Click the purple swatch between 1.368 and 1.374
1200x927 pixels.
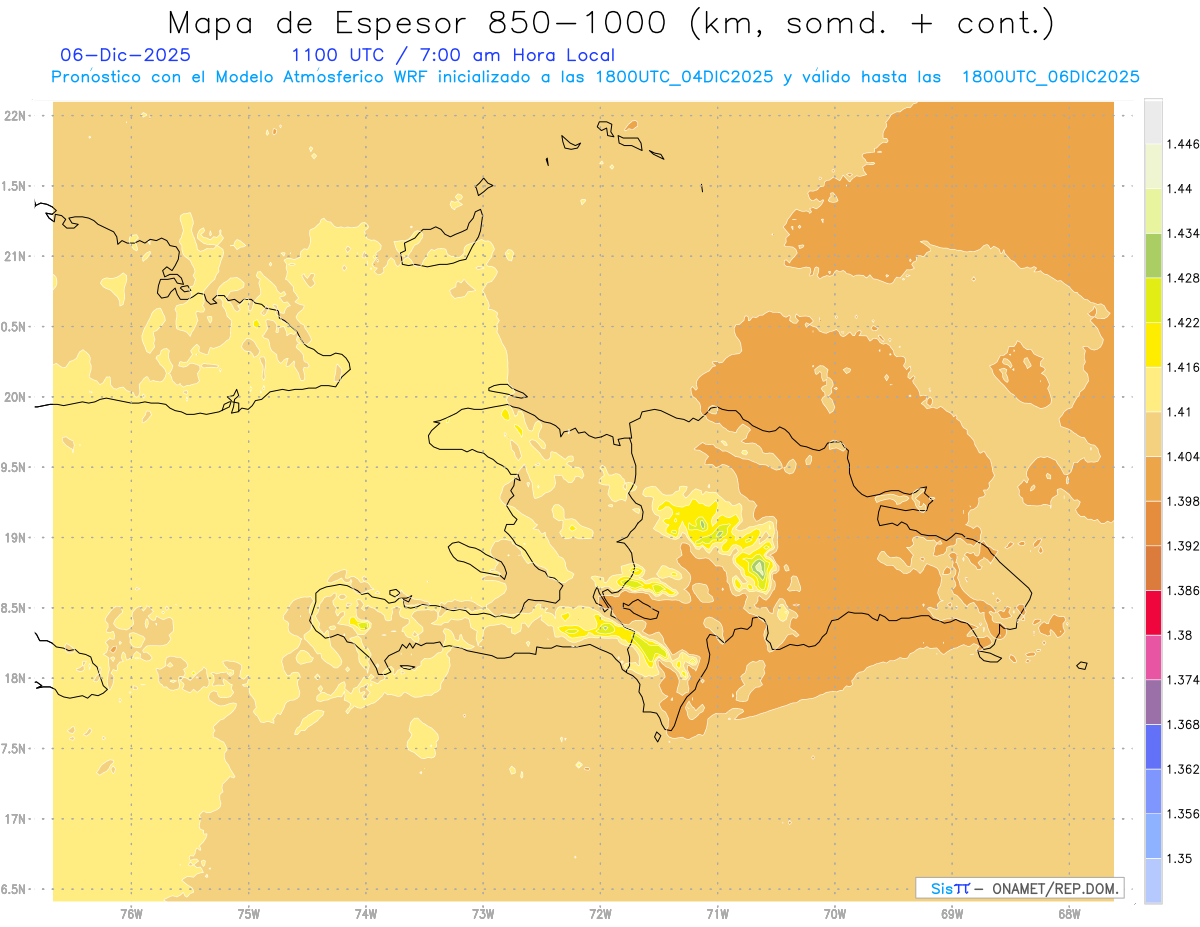tap(1153, 701)
